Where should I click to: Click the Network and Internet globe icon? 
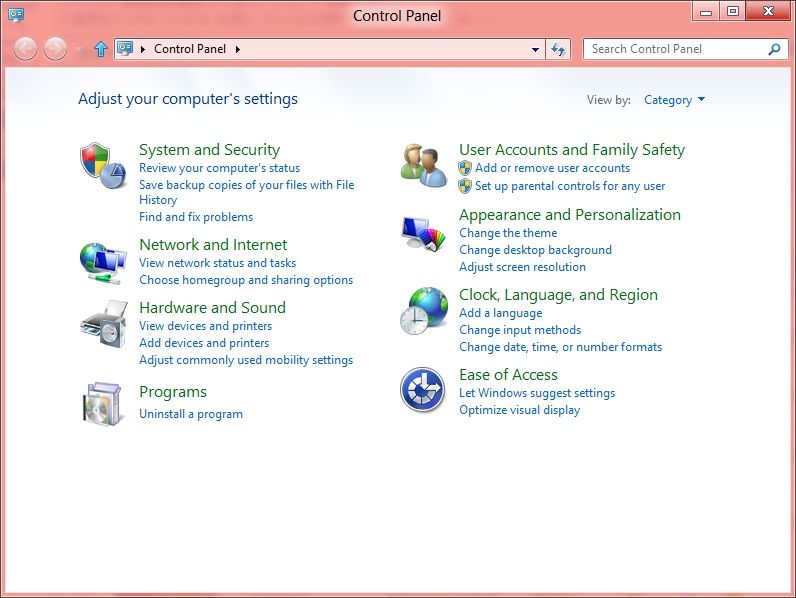click(x=103, y=264)
